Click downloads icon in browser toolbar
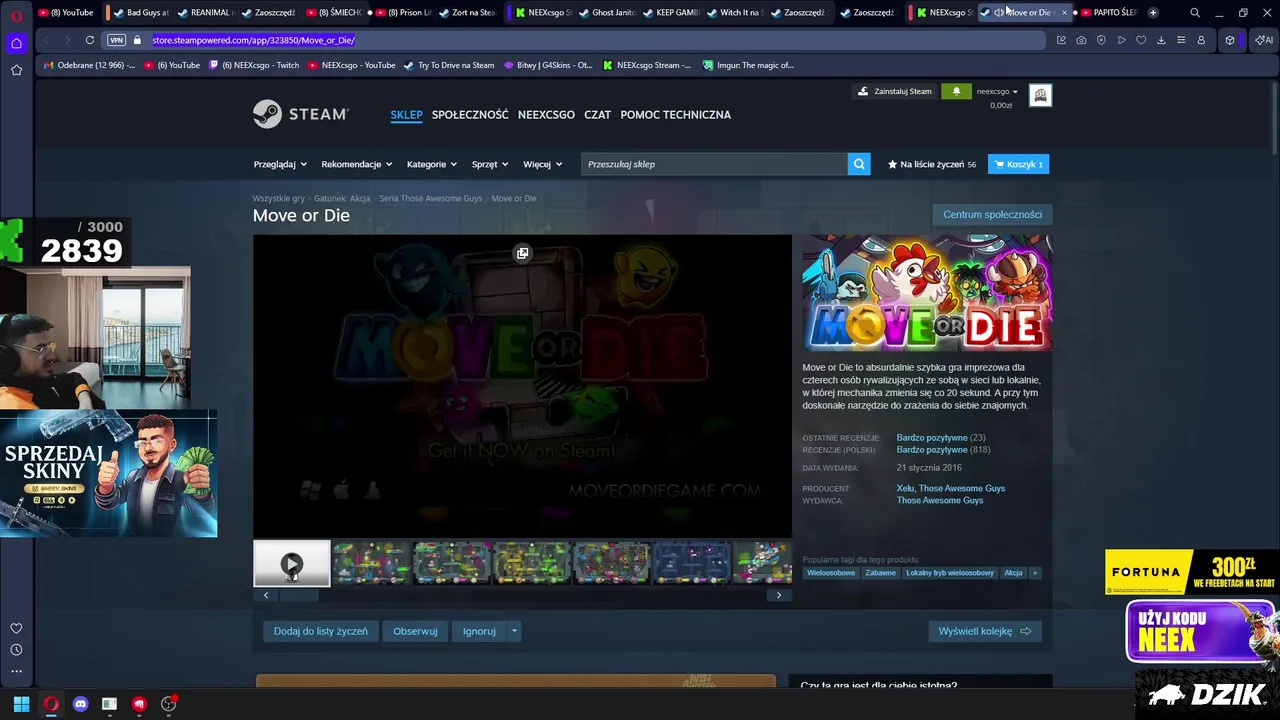The image size is (1280, 720). pyautogui.click(x=1161, y=40)
